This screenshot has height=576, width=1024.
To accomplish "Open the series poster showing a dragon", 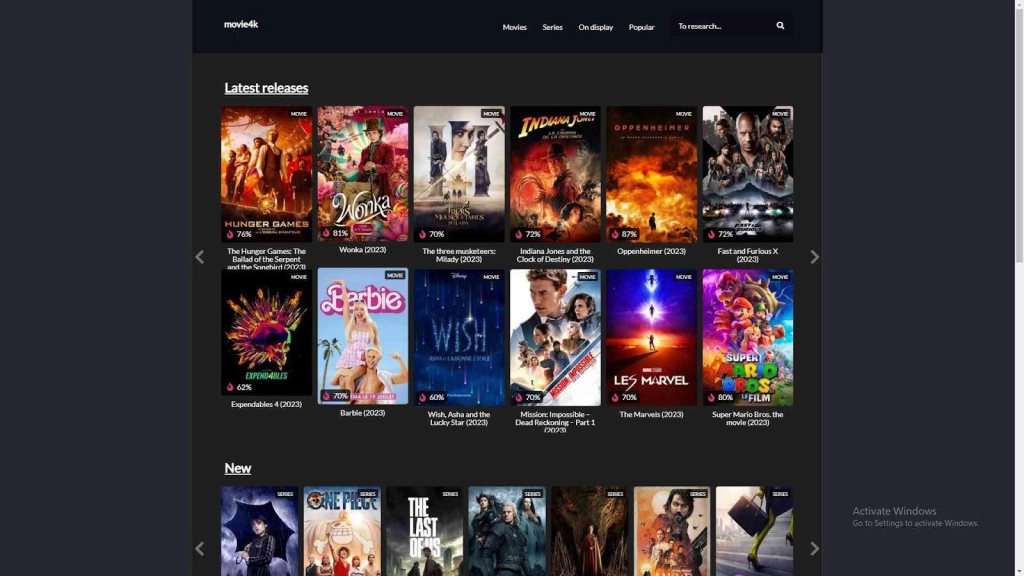I will pos(589,531).
